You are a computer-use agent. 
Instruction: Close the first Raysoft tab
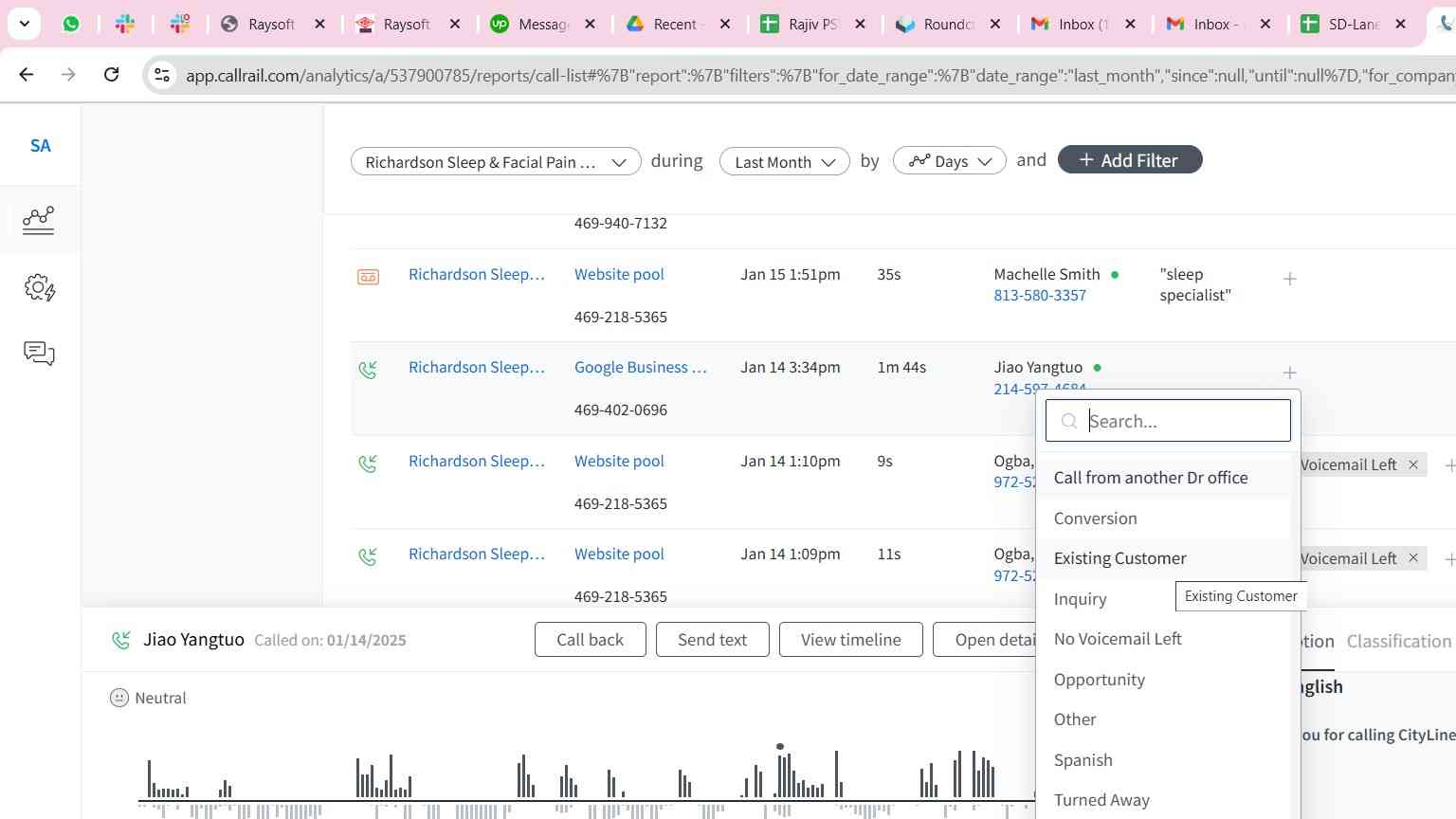coord(320,24)
